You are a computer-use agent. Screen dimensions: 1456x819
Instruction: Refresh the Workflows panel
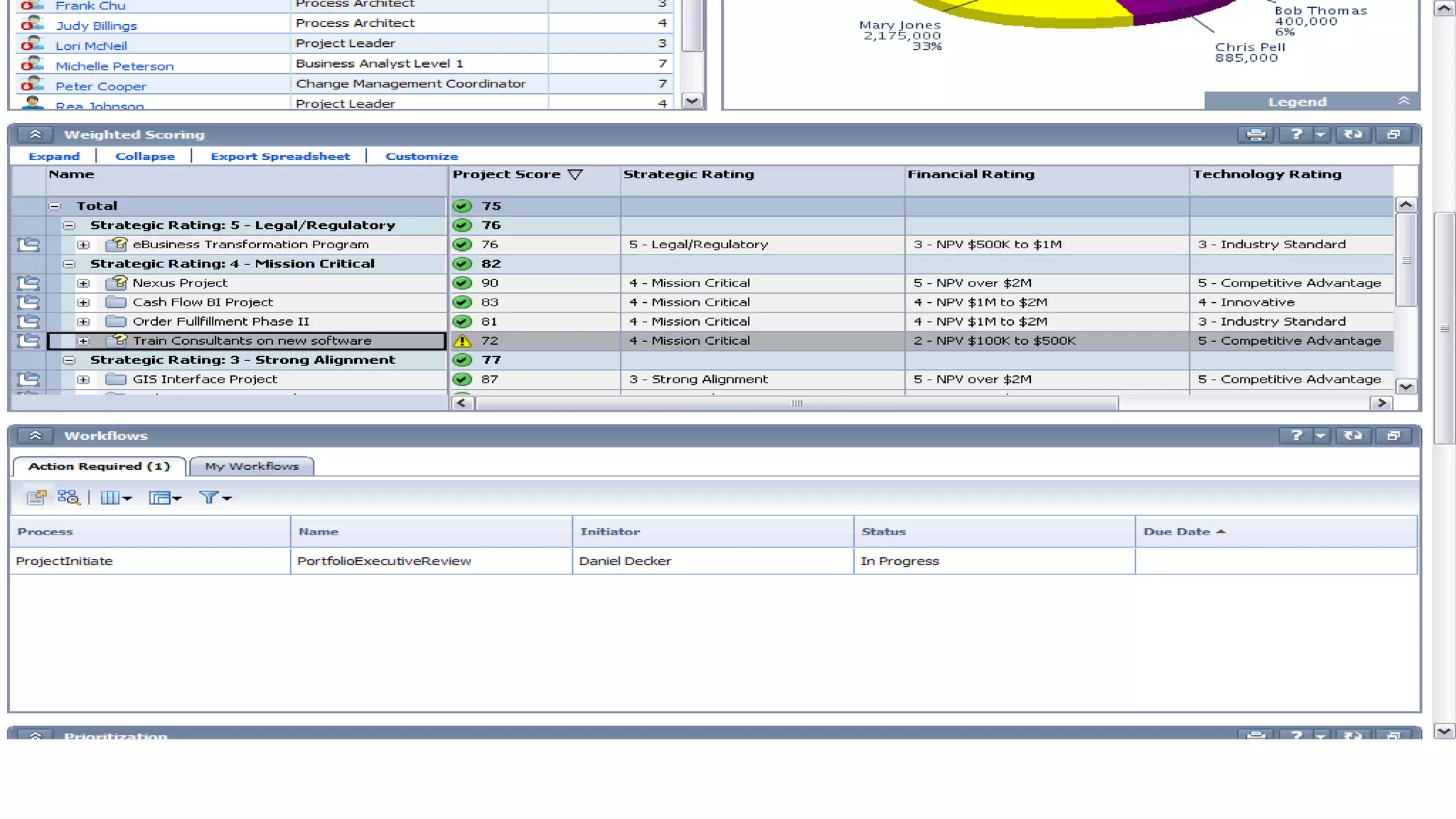pos(1353,436)
